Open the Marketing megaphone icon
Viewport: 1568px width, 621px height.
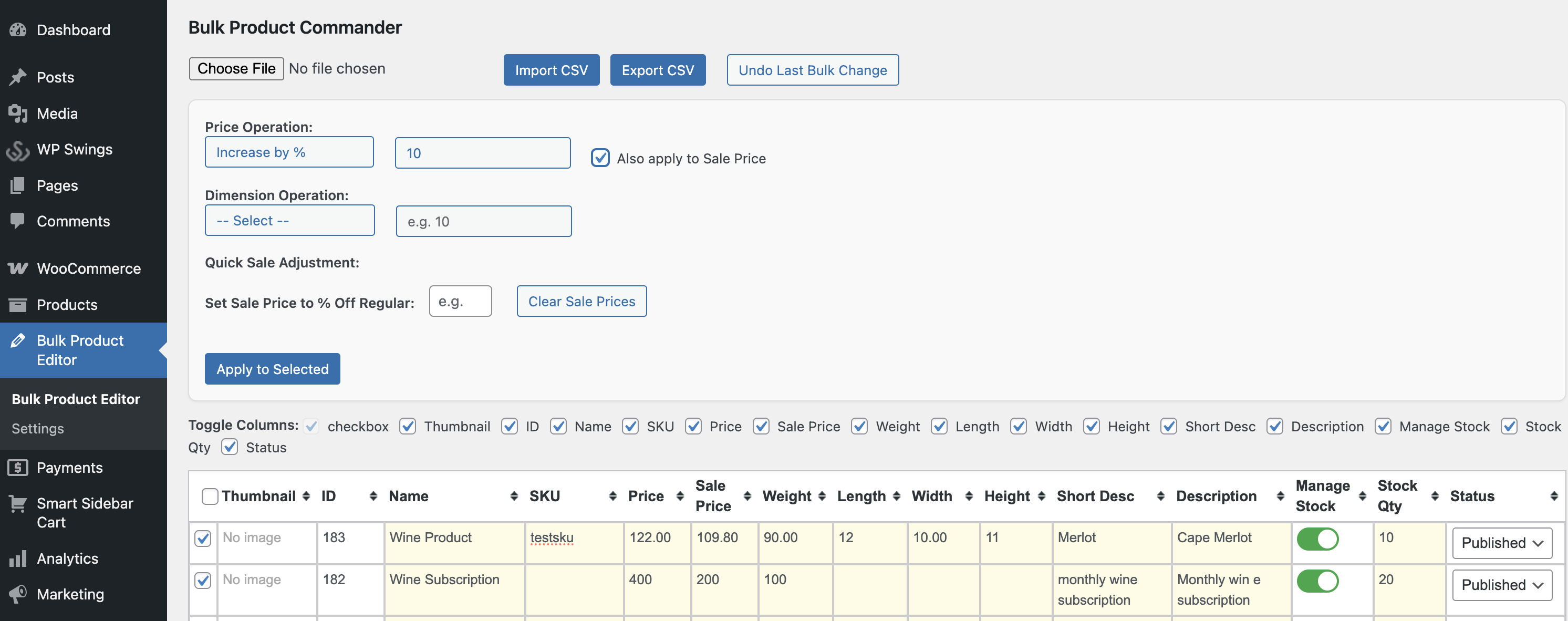[18, 594]
